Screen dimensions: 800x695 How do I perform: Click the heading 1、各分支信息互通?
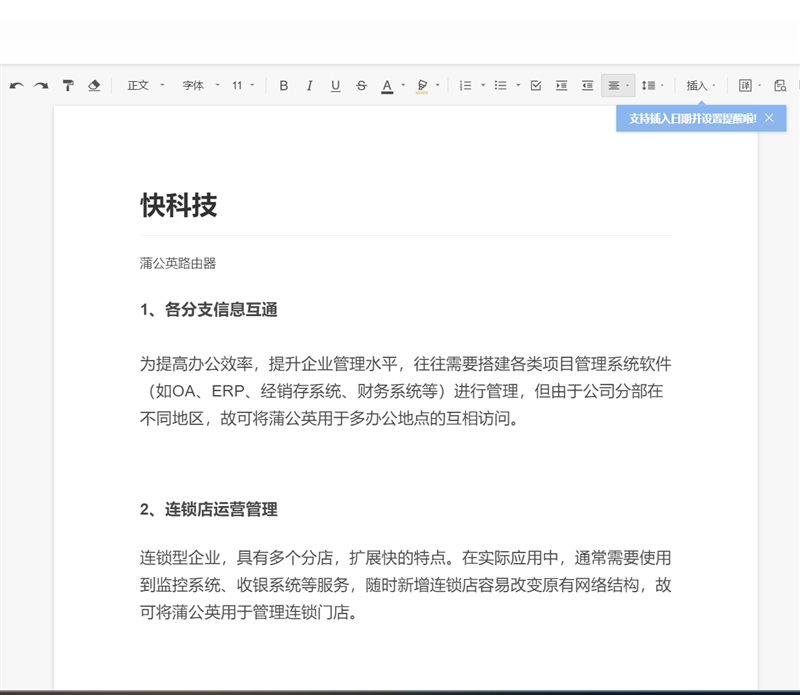209,310
